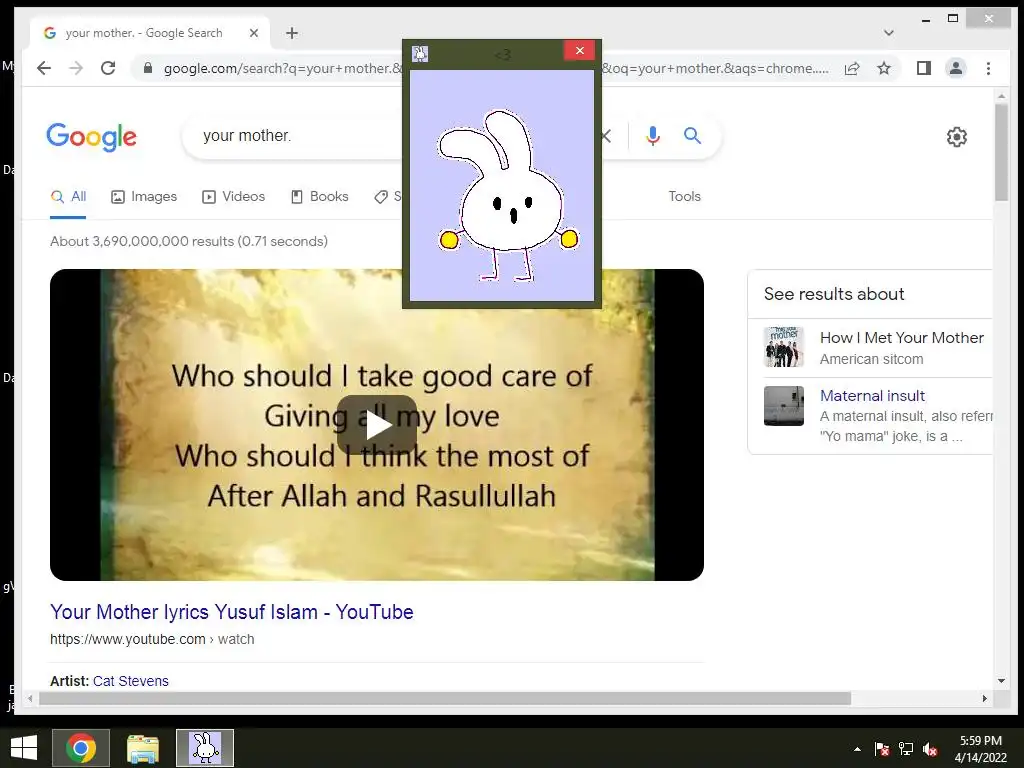1024x768 pixels.
Task: Click the horizontal scrollbar right arrow
Action: [x=985, y=698]
